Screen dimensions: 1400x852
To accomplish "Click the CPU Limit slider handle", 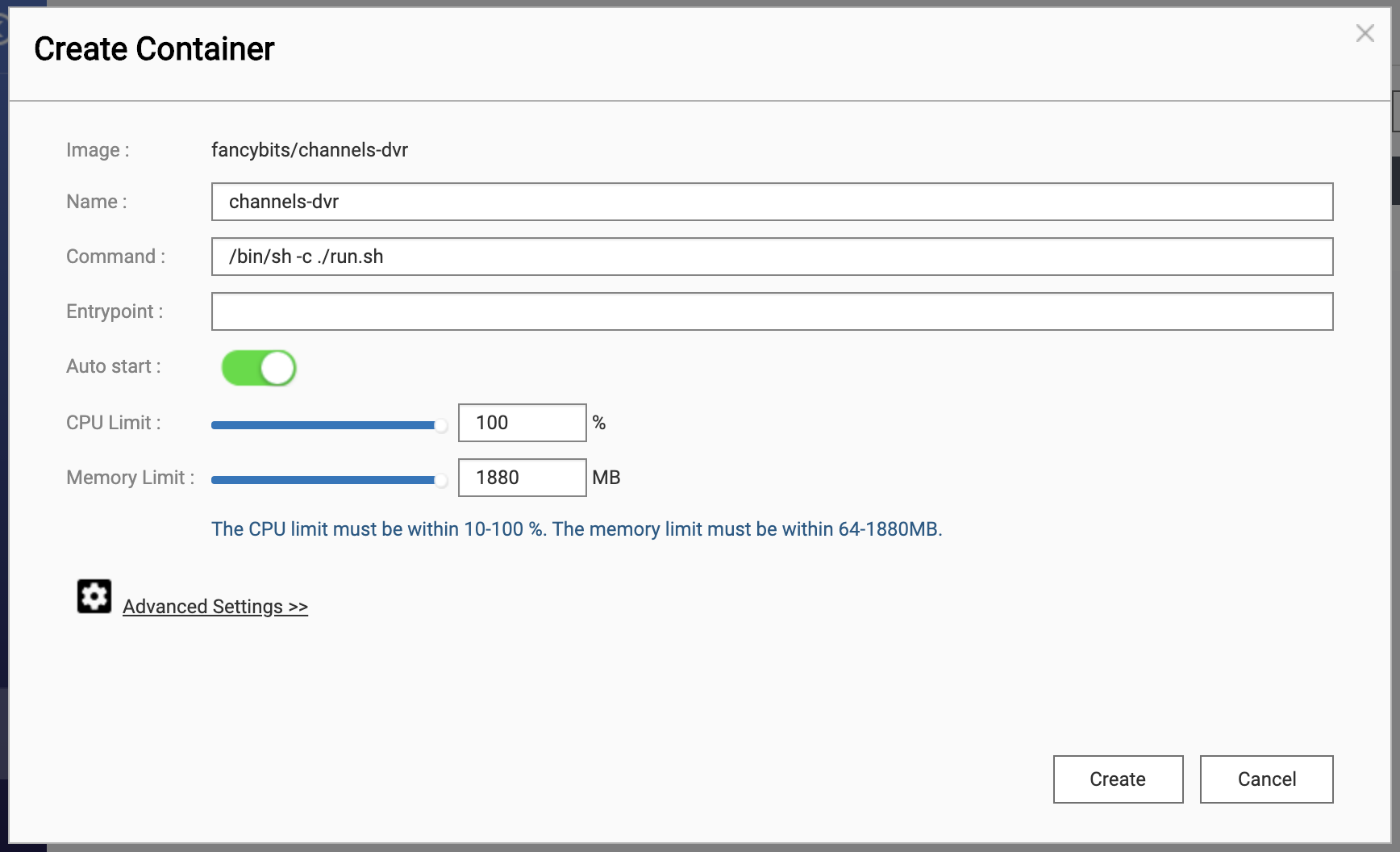I will pyautogui.click(x=440, y=425).
